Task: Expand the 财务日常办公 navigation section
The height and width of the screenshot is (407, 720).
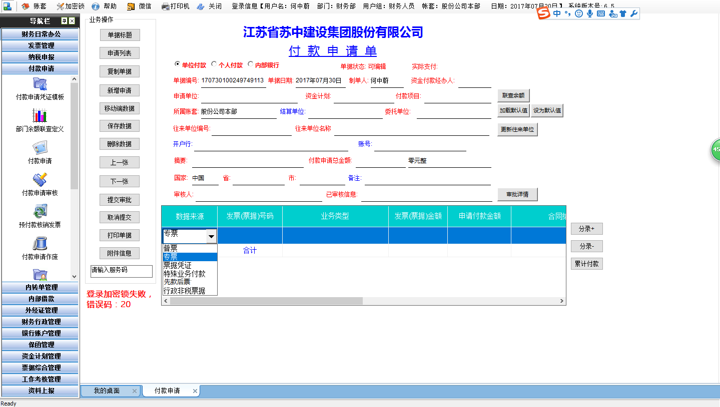Action: coord(40,34)
